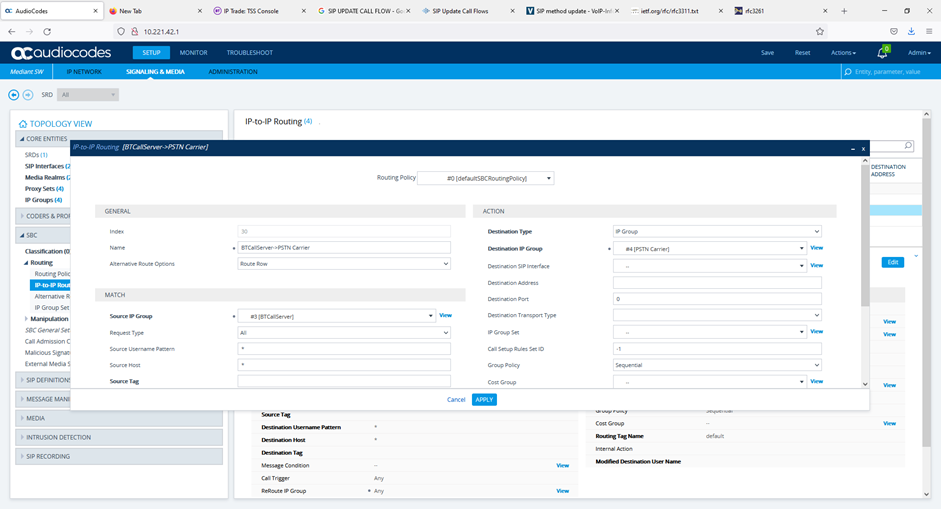The width and height of the screenshot is (941, 509).
Task: Click the entity search box
Action: 890,71
